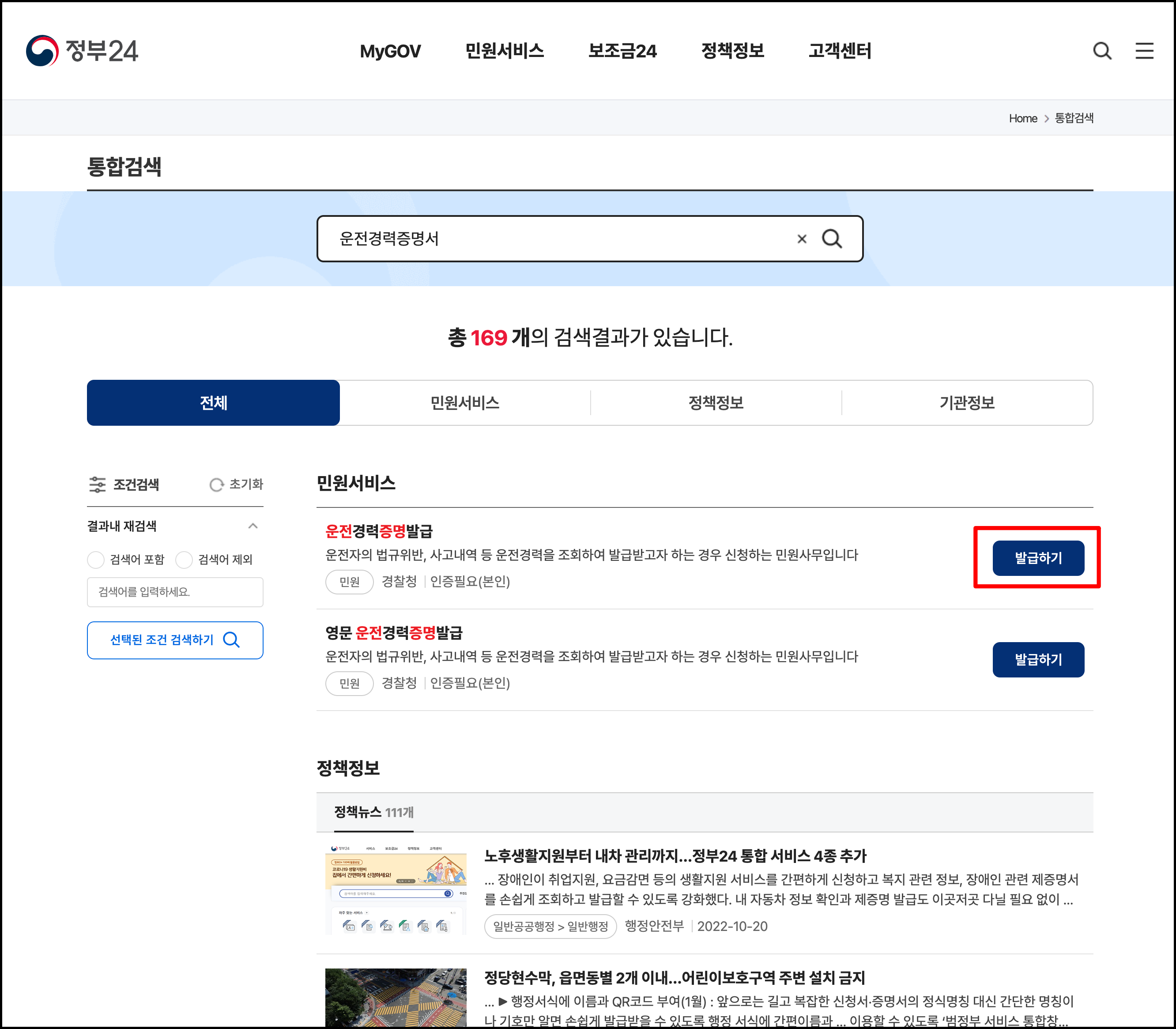Open 운전경력증명발급 result title

pos(379,532)
